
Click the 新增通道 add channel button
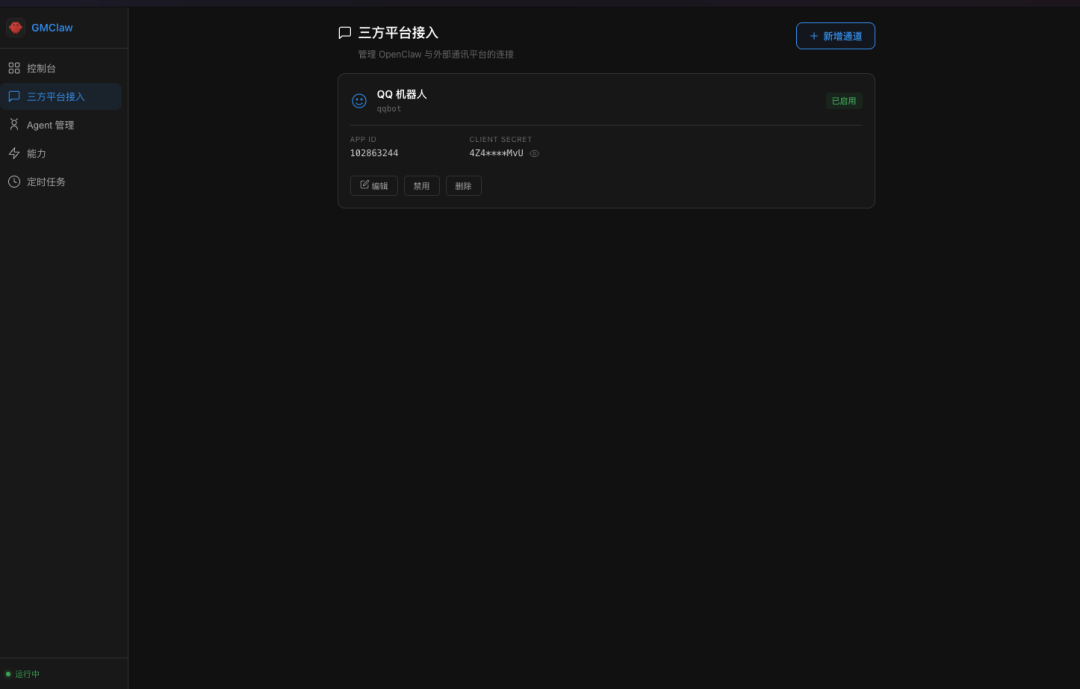[835, 36]
